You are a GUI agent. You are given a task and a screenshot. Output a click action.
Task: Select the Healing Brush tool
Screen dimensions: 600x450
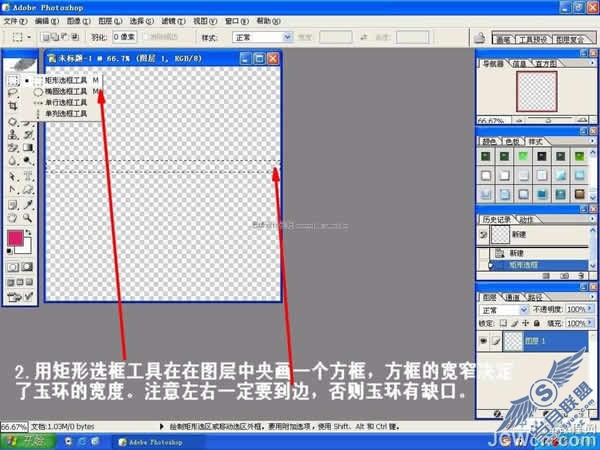13,122
